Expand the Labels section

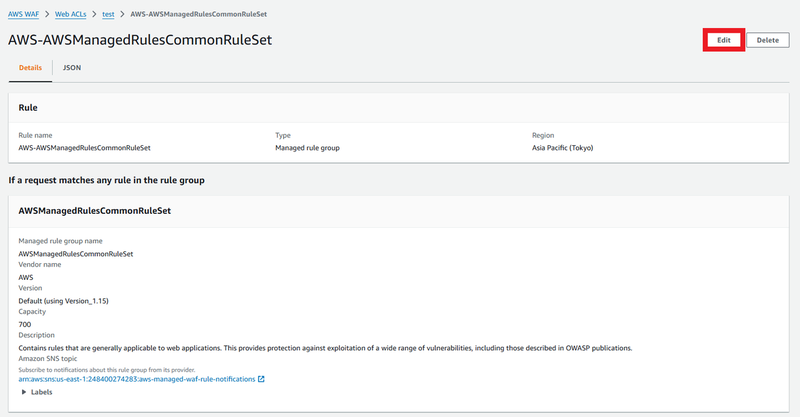37,392
